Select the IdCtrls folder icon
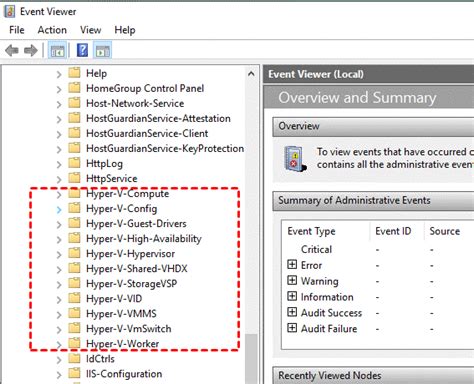This screenshot has height=384, width=474. [x=74, y=358]
